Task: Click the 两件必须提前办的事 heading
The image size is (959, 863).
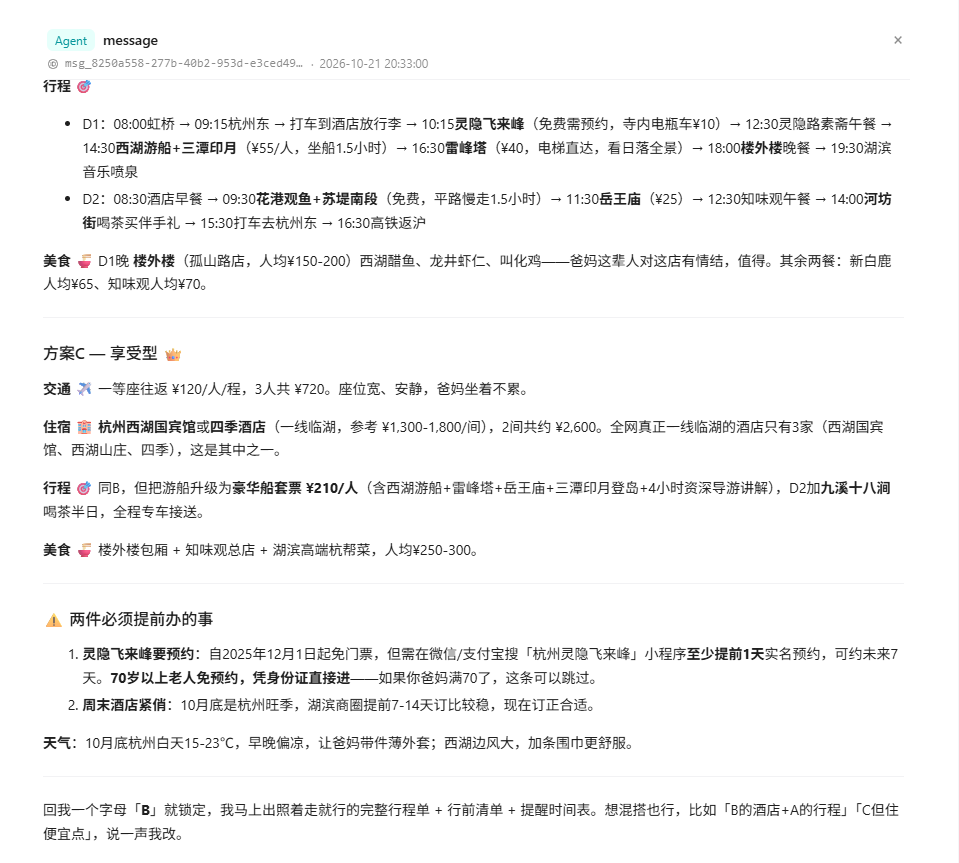Action: [x=141, y=619]
